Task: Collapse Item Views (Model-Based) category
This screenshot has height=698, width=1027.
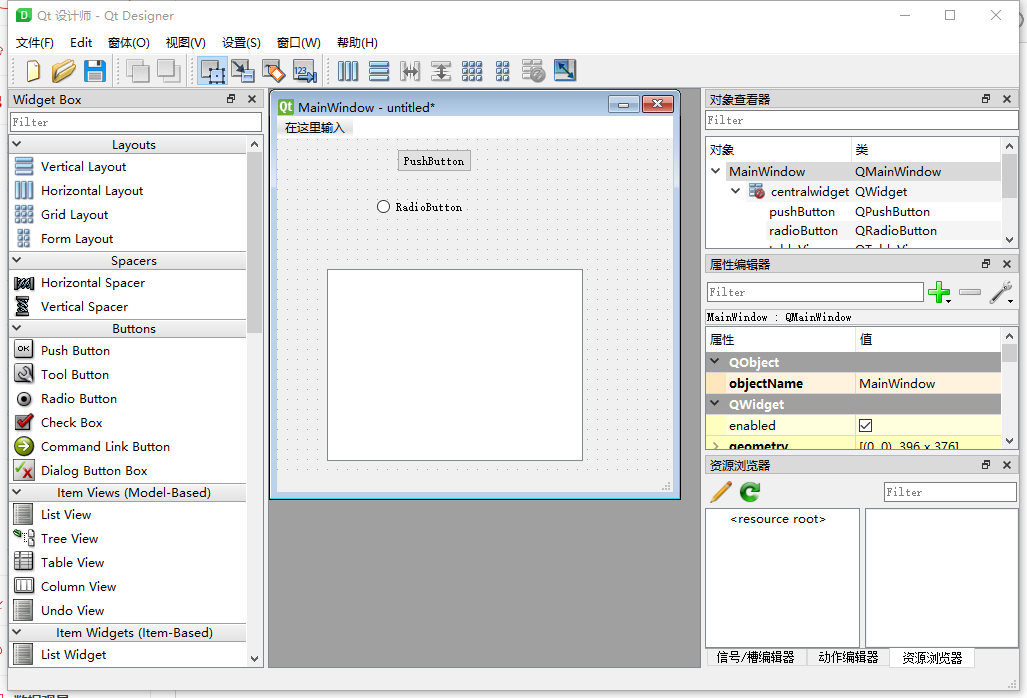Action: click(17, 492)
